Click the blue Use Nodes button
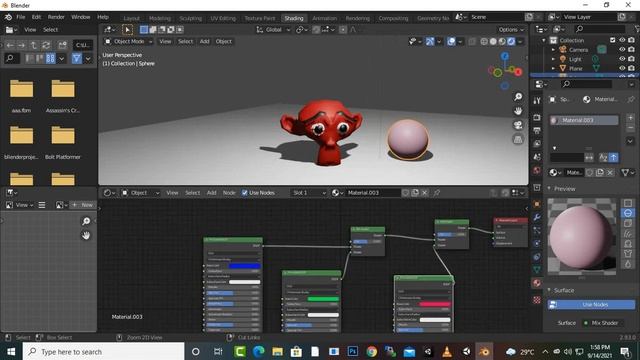The height and width of the screenshot is (360, 640). pyautogui.click(x=591, y=304)
